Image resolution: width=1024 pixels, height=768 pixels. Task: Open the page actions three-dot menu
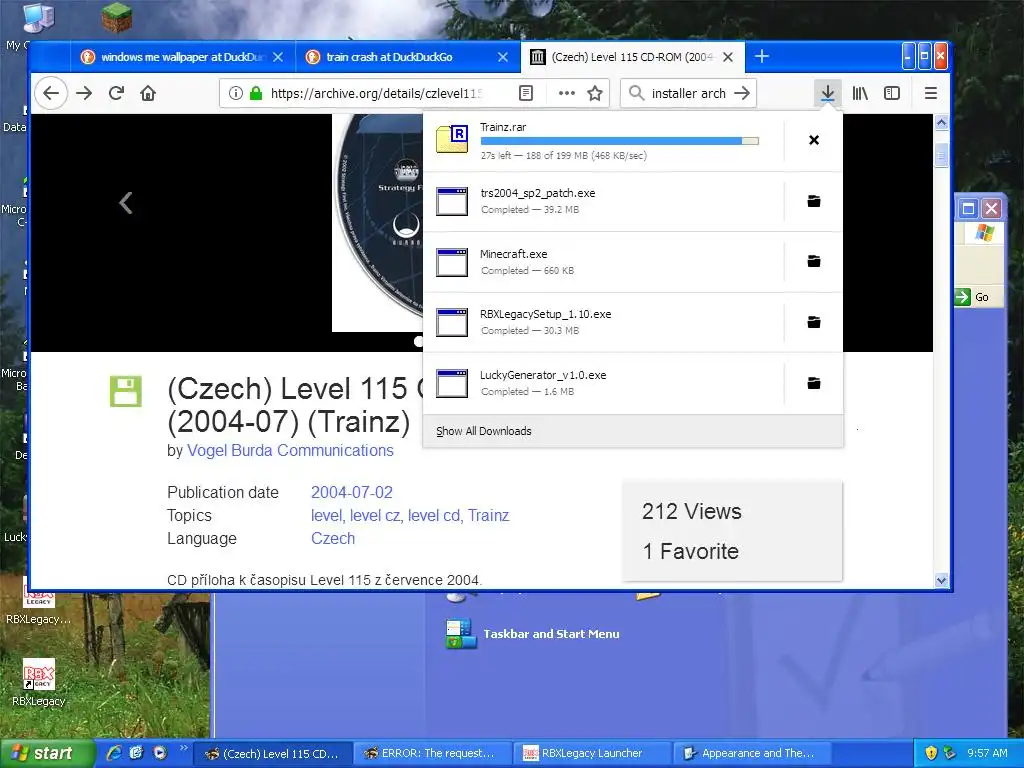tap(567, 93)
